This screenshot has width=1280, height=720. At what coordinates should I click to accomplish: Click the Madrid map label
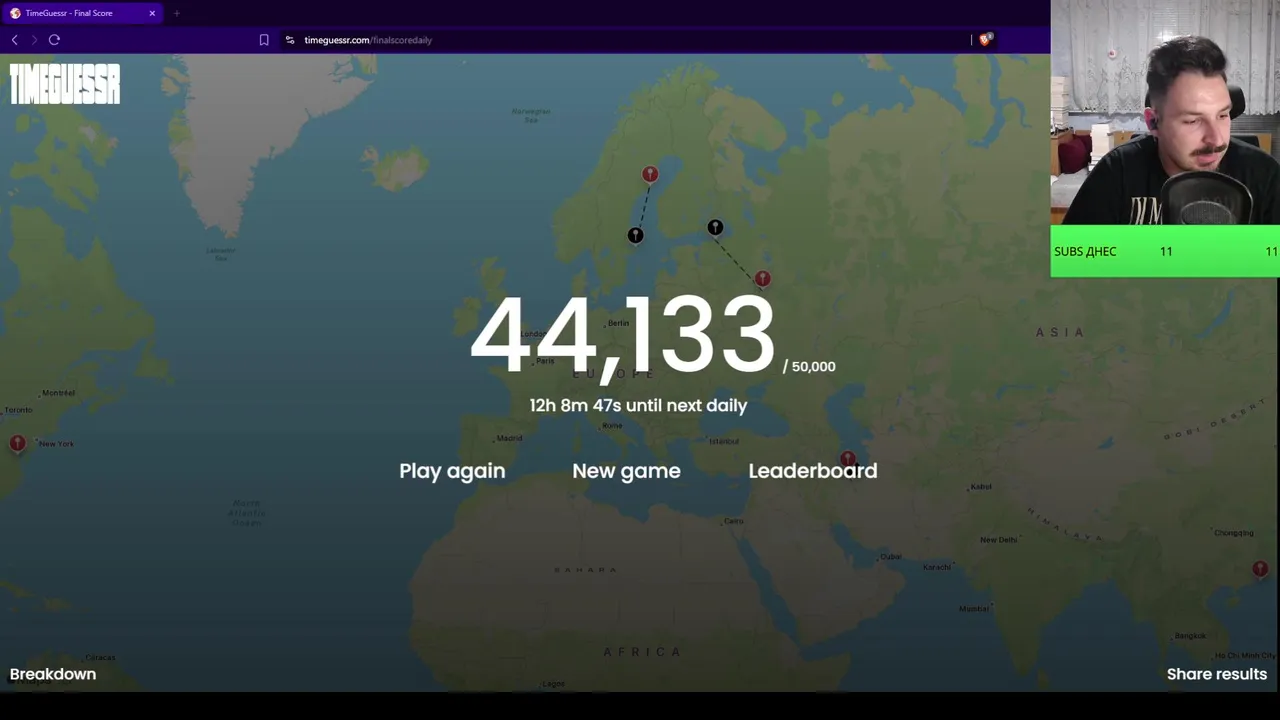[509, 438]
